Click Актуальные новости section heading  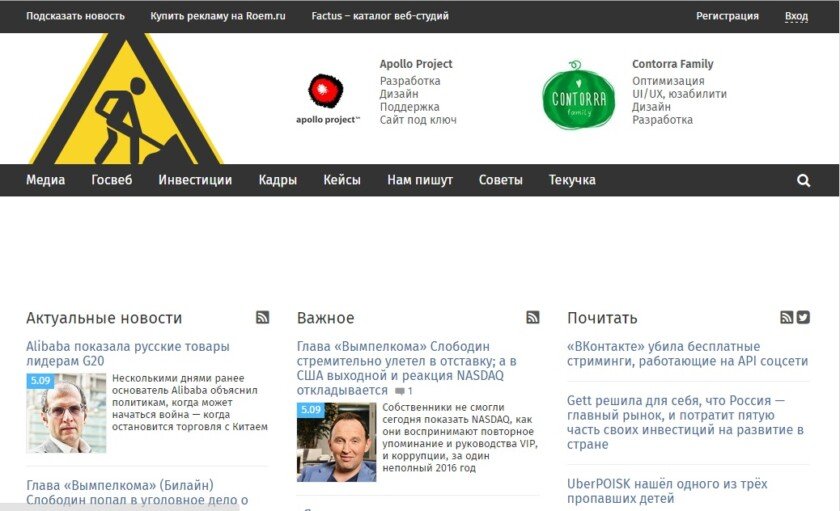click(104, 318)
